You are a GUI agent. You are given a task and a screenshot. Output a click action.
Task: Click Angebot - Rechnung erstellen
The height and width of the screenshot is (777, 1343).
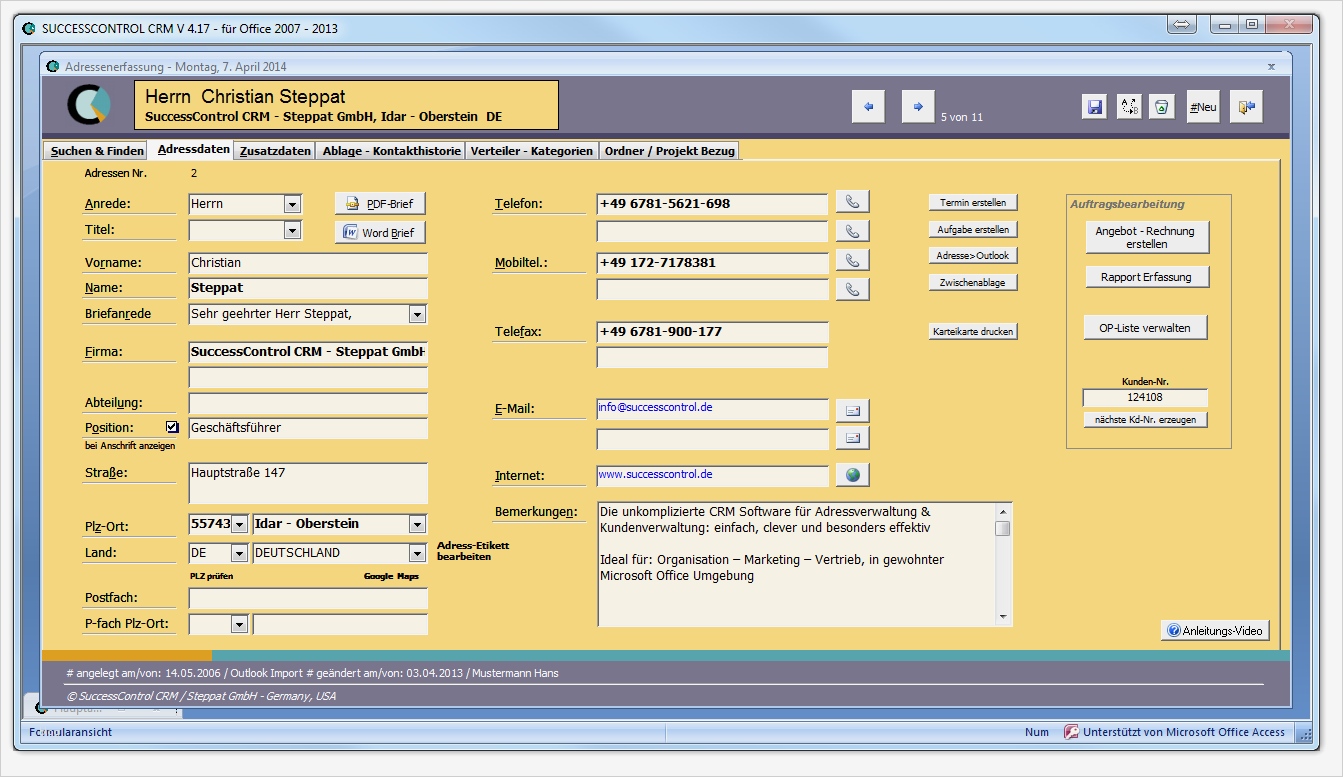coord(1145,237)
